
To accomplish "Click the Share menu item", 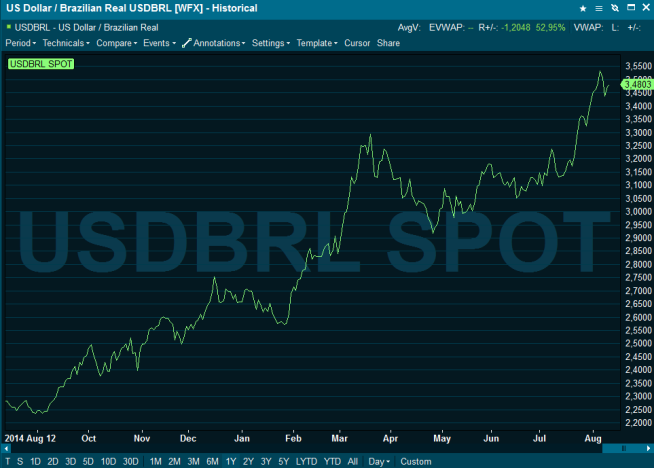I will pos(388,43).
